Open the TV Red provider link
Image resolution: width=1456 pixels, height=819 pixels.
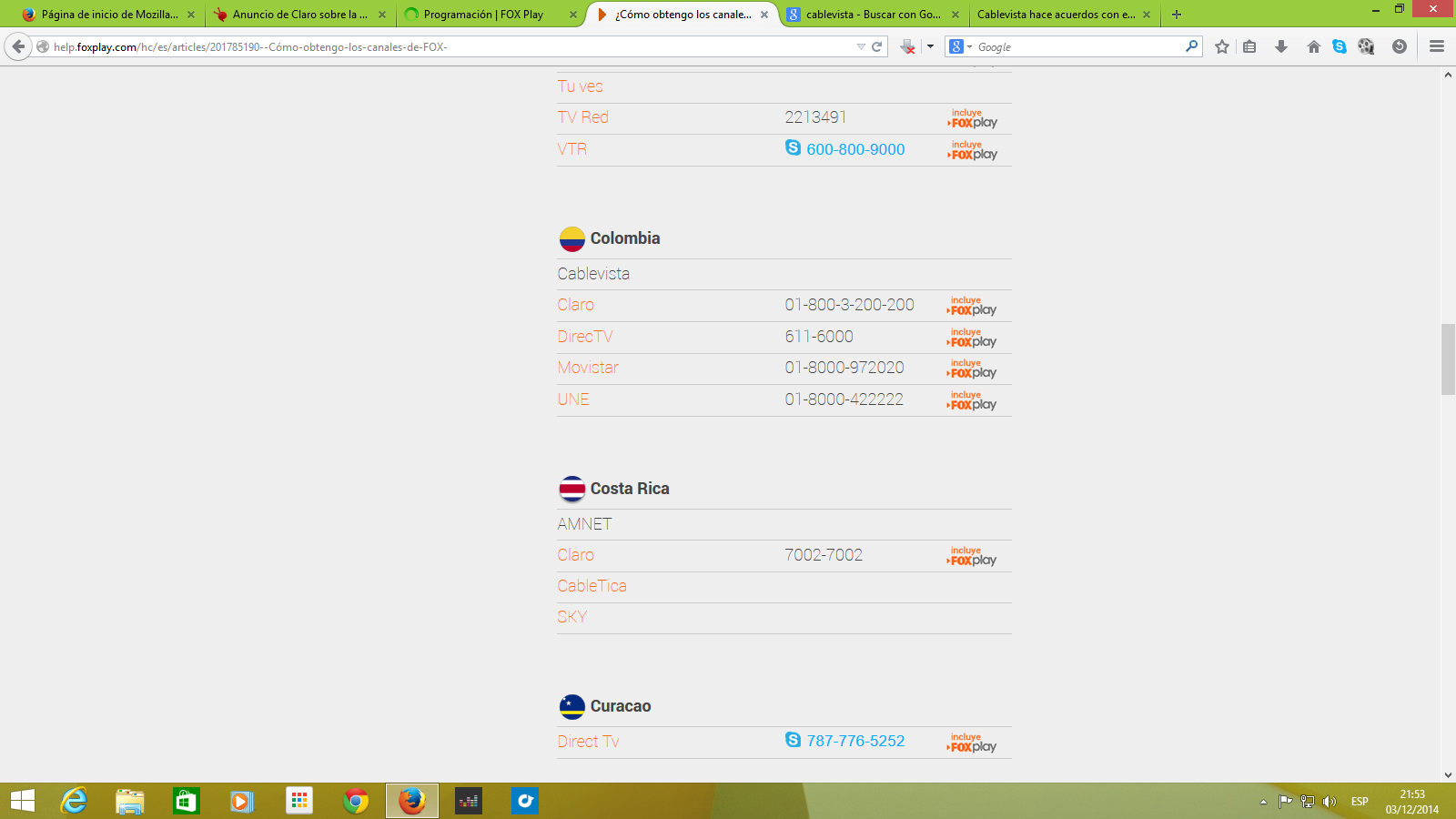[583, 117]
